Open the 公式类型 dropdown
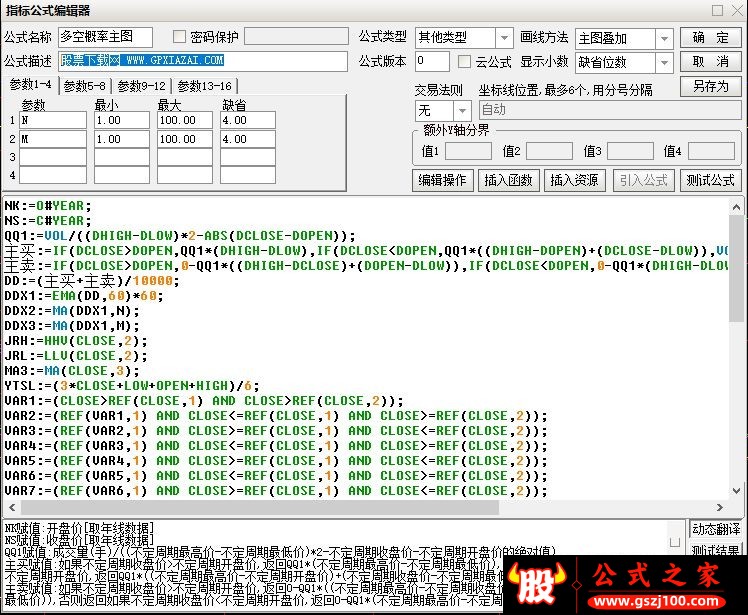Viewport: 748px width, 615px height. [504, 37]
